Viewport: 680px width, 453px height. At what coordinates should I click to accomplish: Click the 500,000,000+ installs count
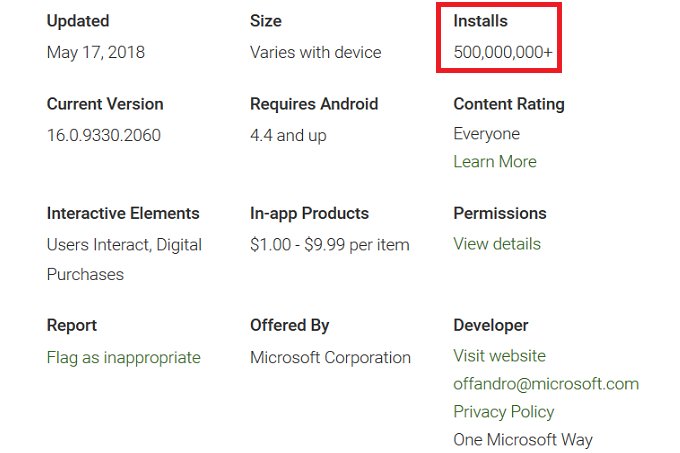click(x=503, y=52)
